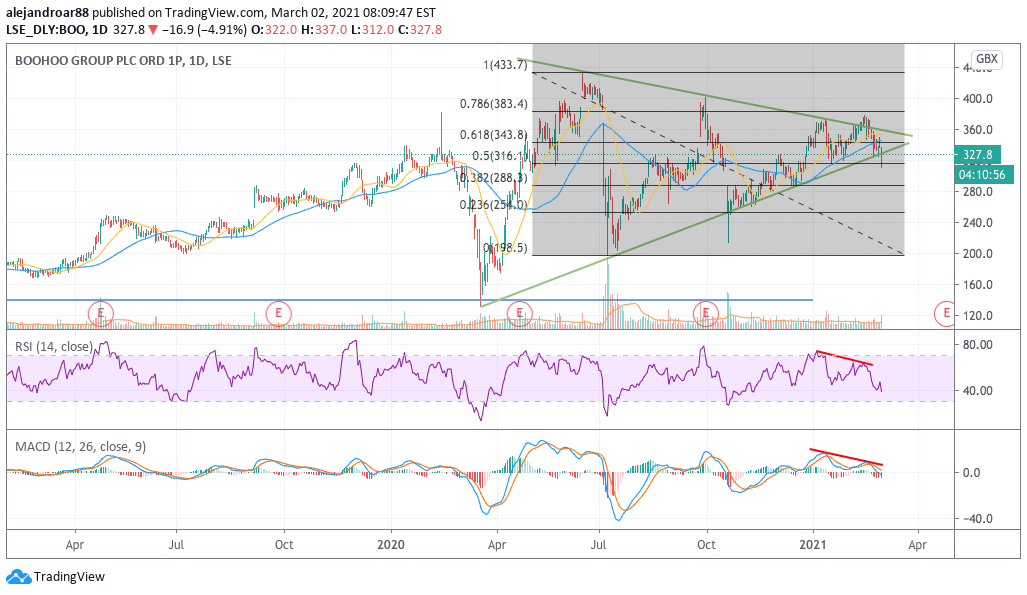Select the countdown timer 04:10:56
Viewport: 1027px width, 595px height.
tap(982, 174)
